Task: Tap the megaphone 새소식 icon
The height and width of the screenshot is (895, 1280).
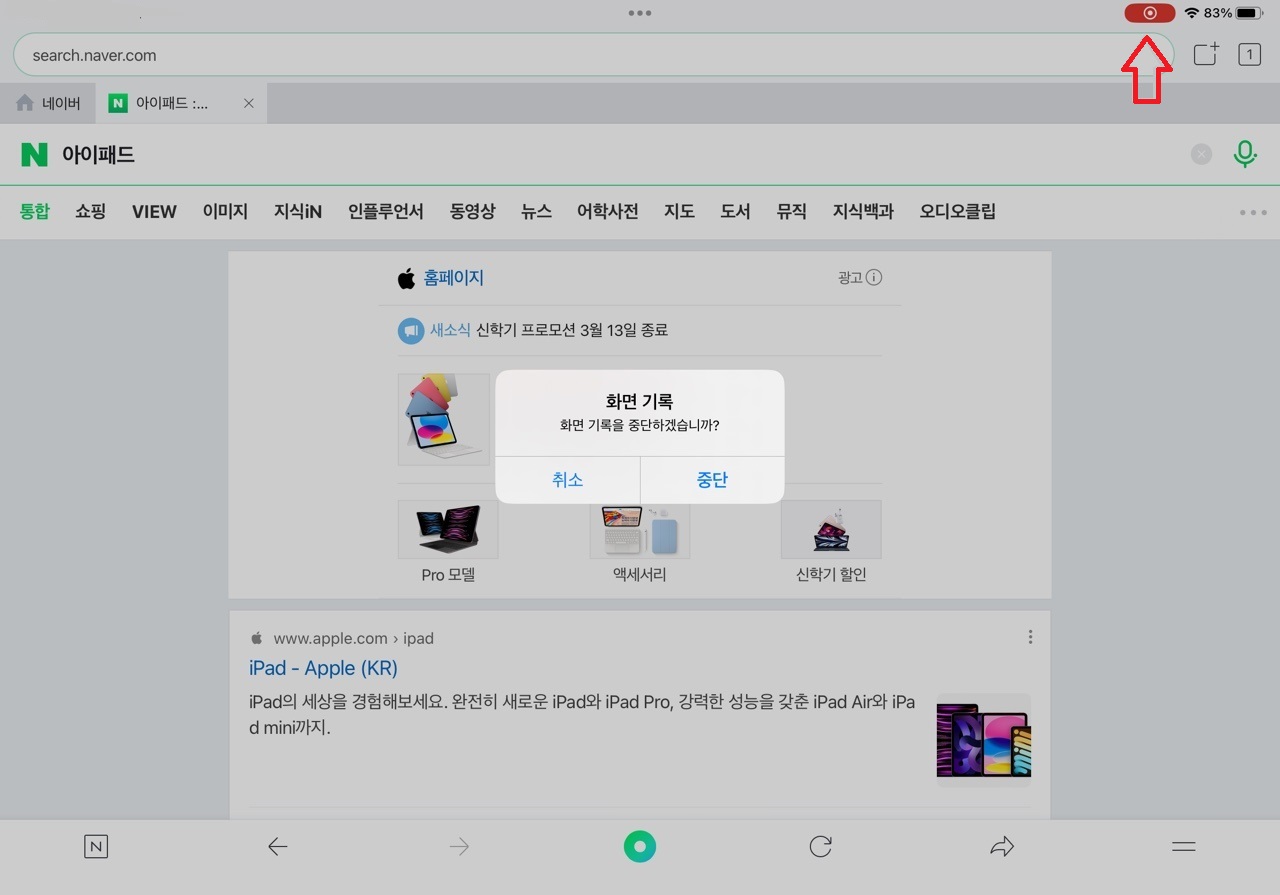Action: [x=410, y=330]
